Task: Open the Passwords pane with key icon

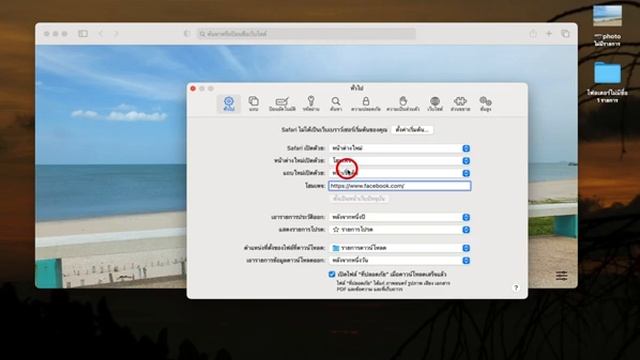Action: 311,104
